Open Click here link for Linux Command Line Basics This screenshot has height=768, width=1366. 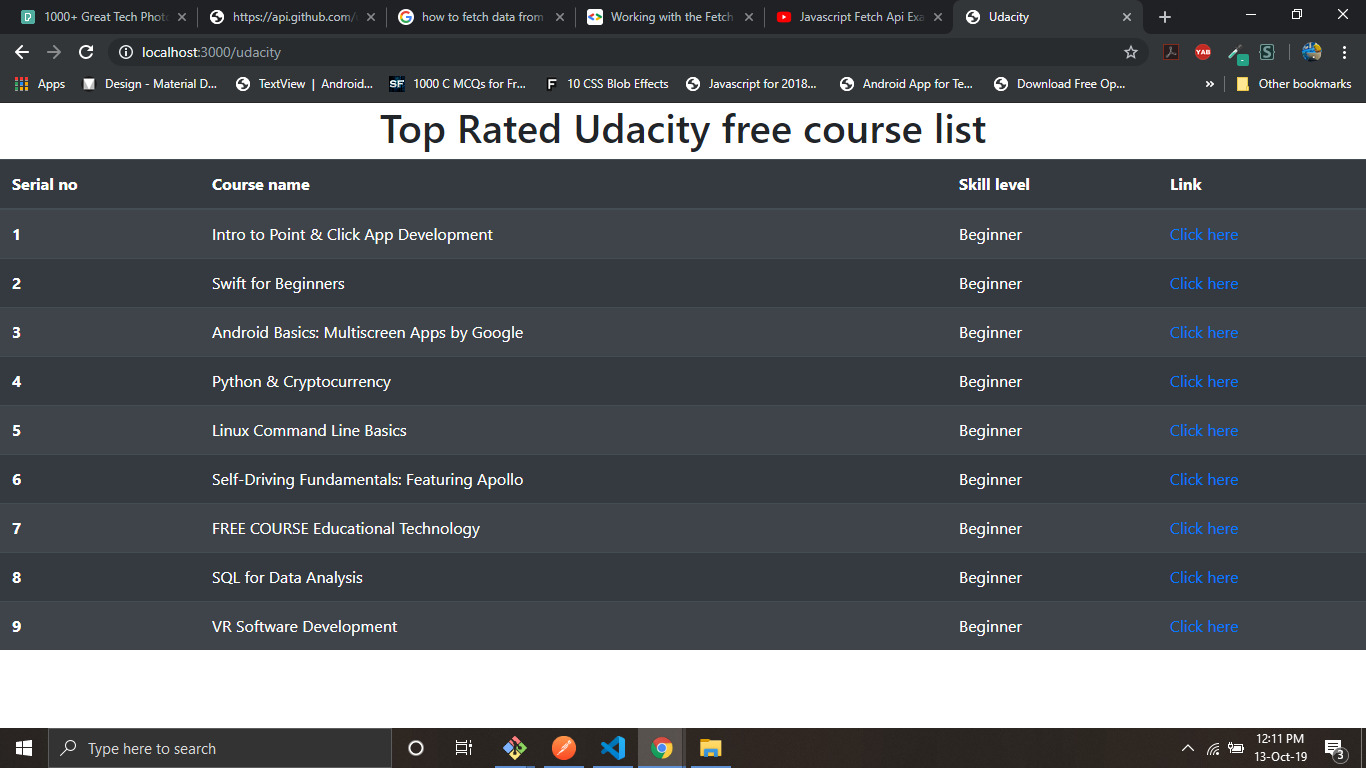tap(1203, 431)
